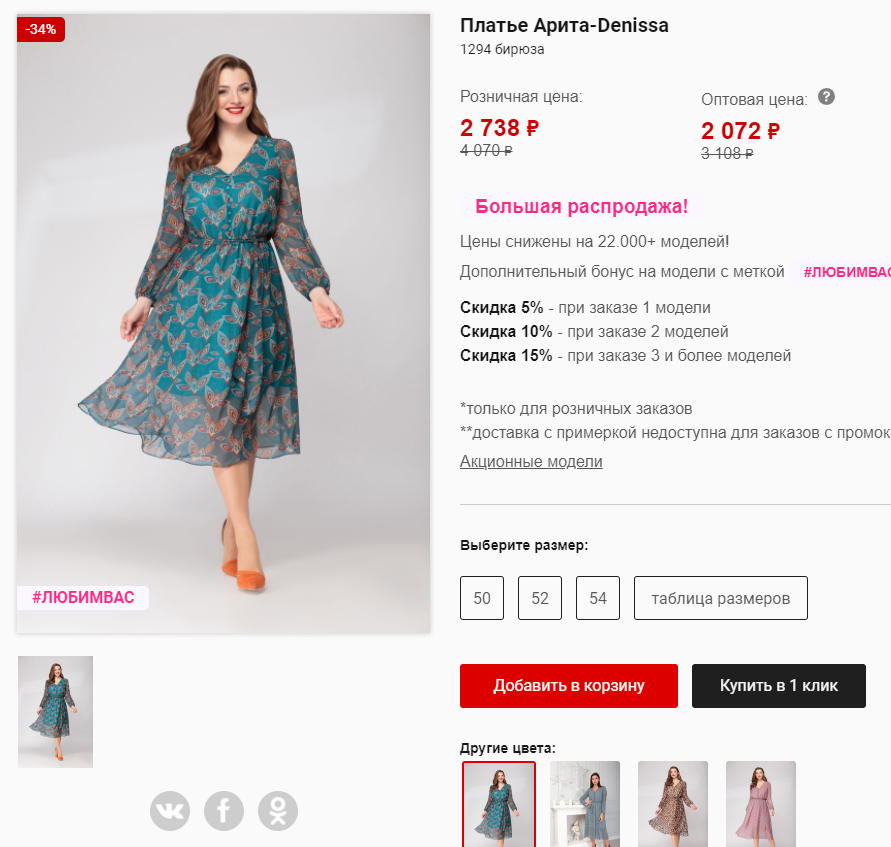Viewport: 891px width, 847px height.
Task: Click #ЛЮБИМВАС hashtag in the promo text
Action: tap(846, 272)
